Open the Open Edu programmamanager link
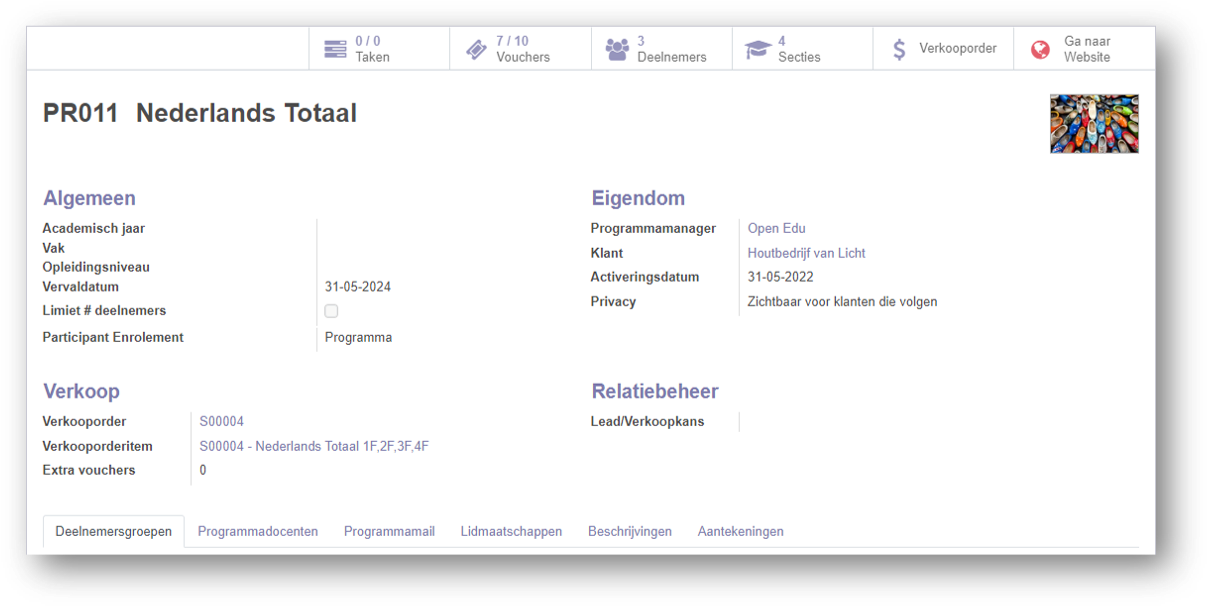 click(777, 229)
